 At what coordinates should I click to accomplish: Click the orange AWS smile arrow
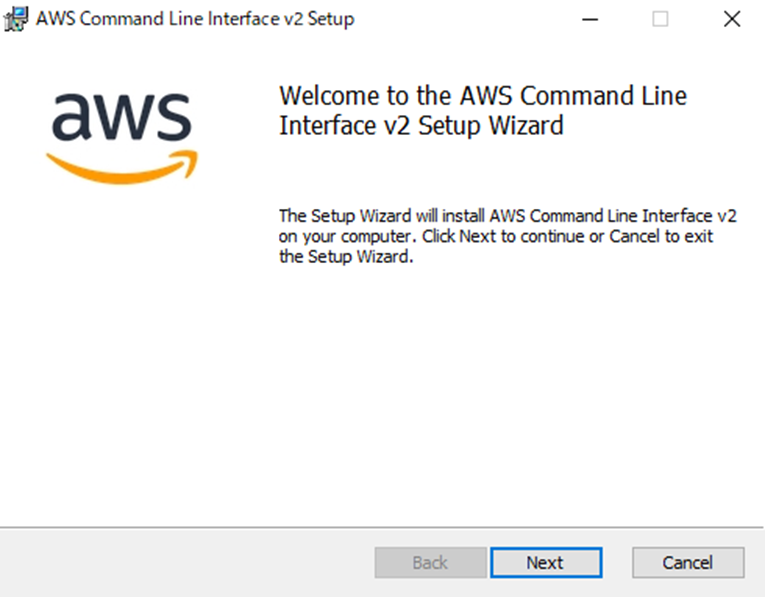pyautogui.click(x=122, y=167)
